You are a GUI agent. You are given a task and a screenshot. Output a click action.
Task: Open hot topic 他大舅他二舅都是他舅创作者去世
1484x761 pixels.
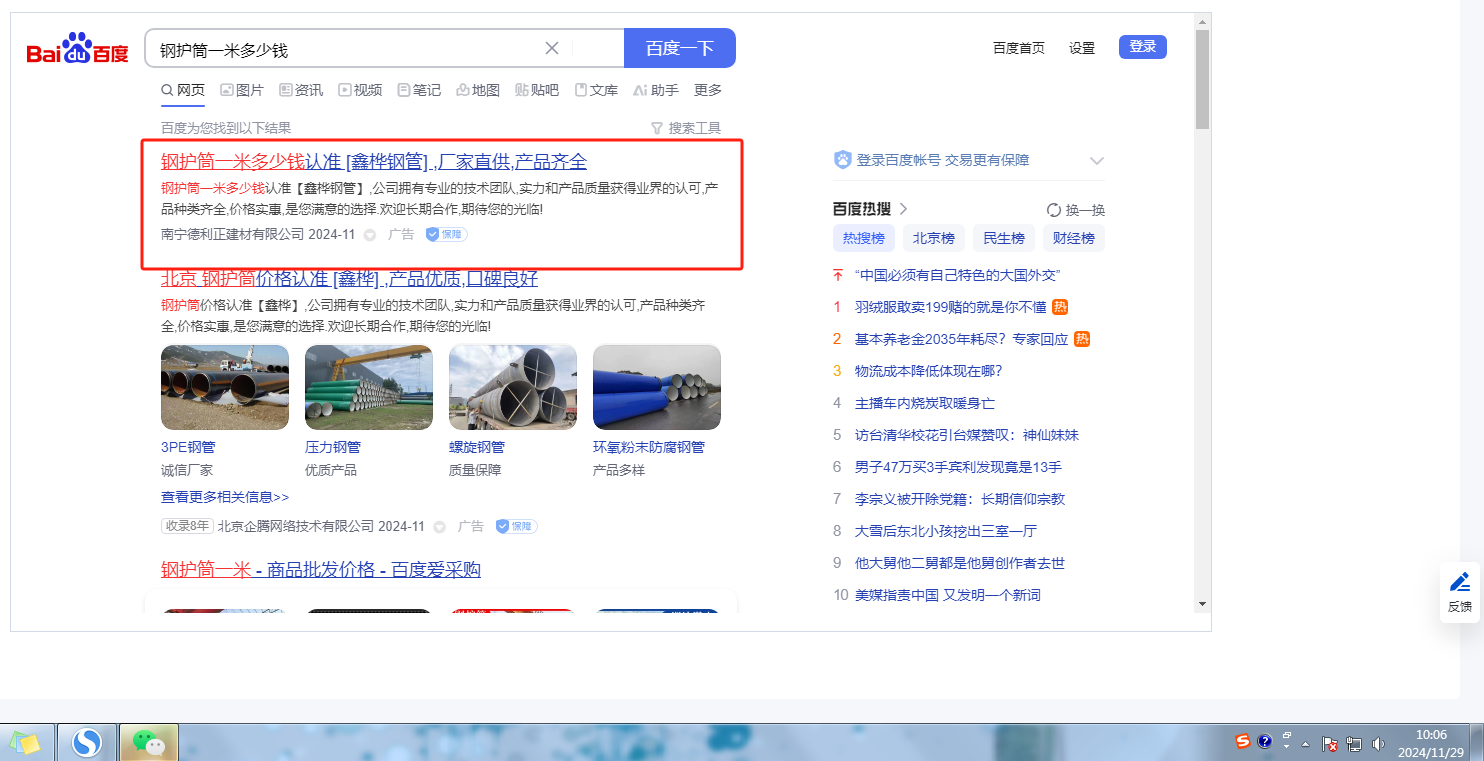click(x=960, y=563)
